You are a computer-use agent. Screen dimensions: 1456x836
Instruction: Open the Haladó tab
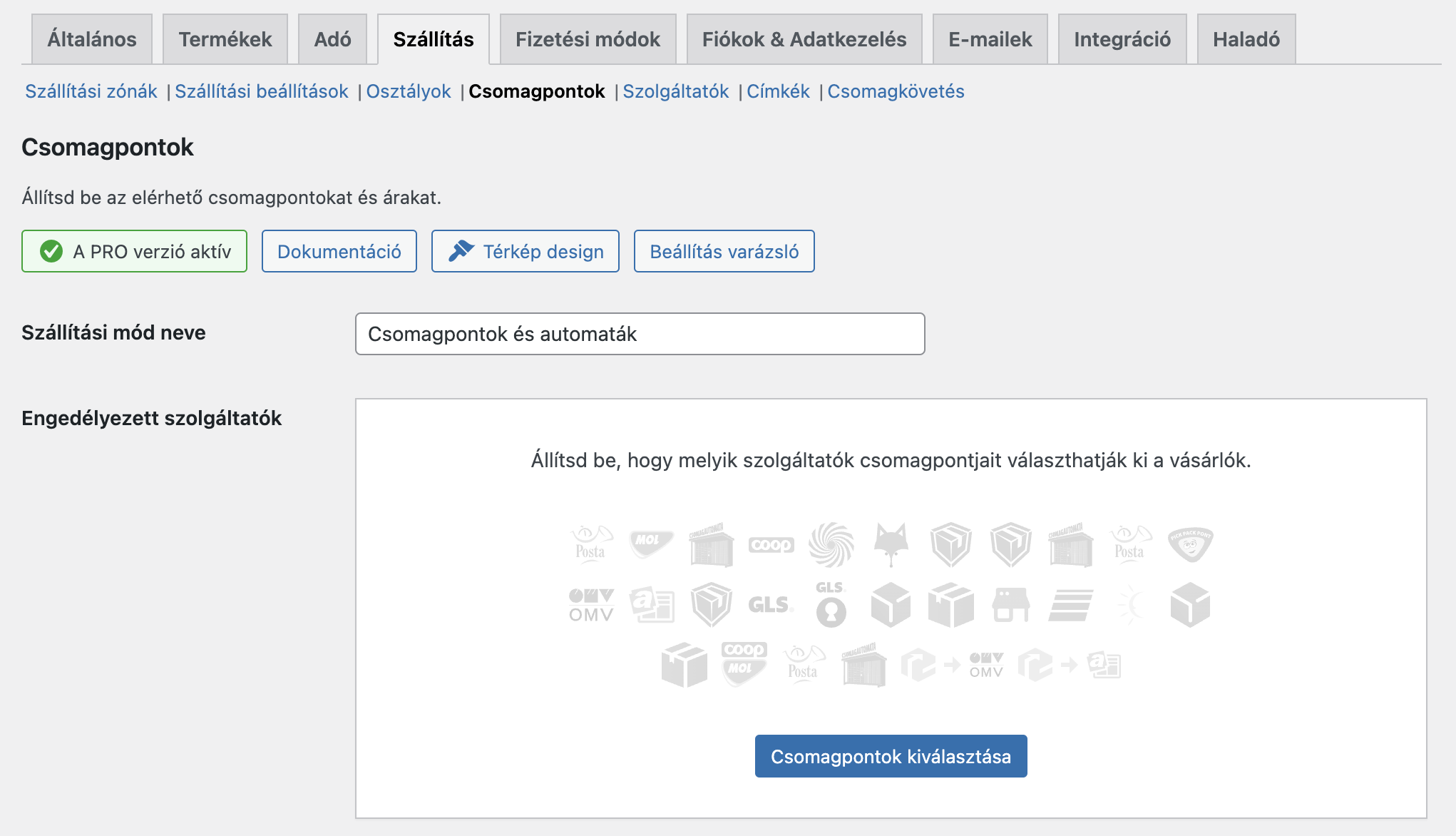tap(1246, 39)
